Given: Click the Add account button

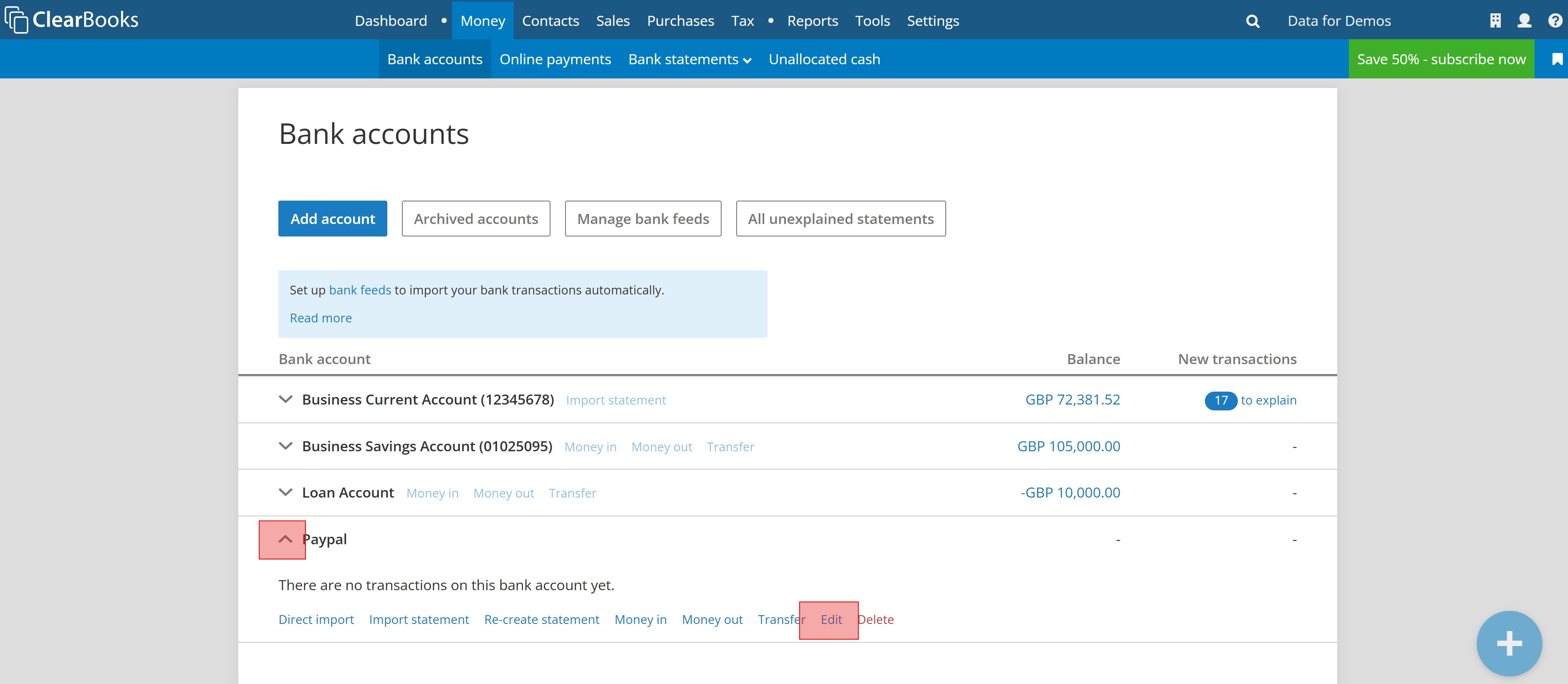Looking at the screenshot, I should [332, 219].
